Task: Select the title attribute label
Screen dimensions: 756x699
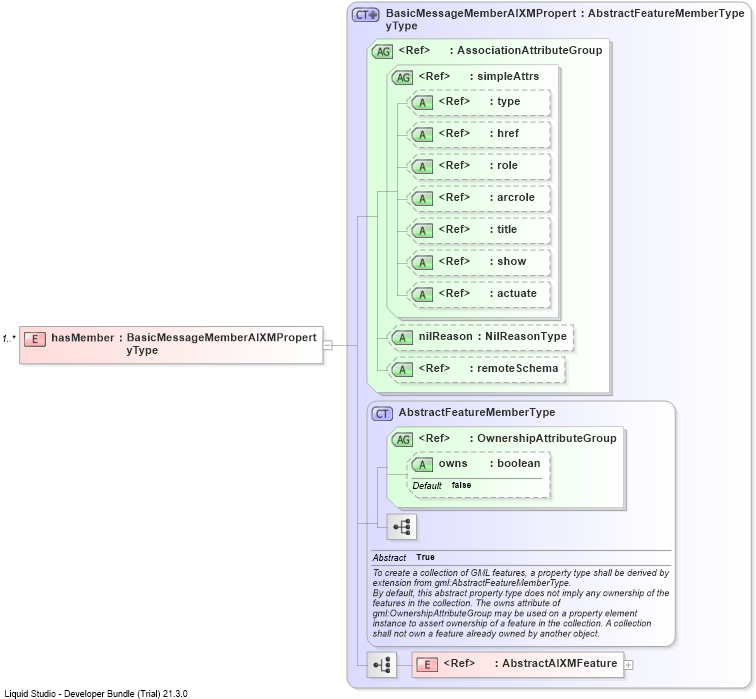Action: [x=507, y=229]
